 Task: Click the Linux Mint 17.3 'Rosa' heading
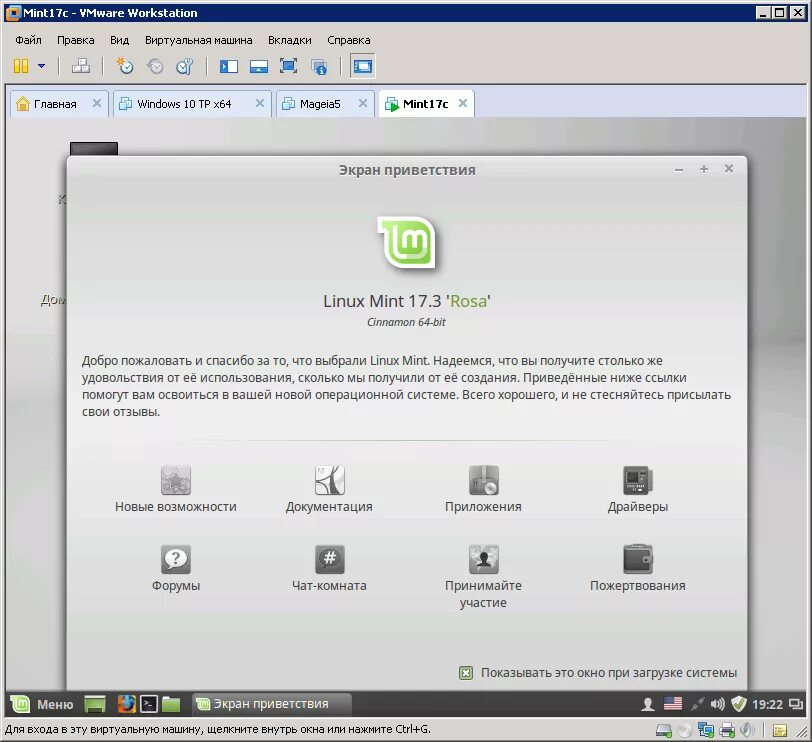(x=407, y=301)
